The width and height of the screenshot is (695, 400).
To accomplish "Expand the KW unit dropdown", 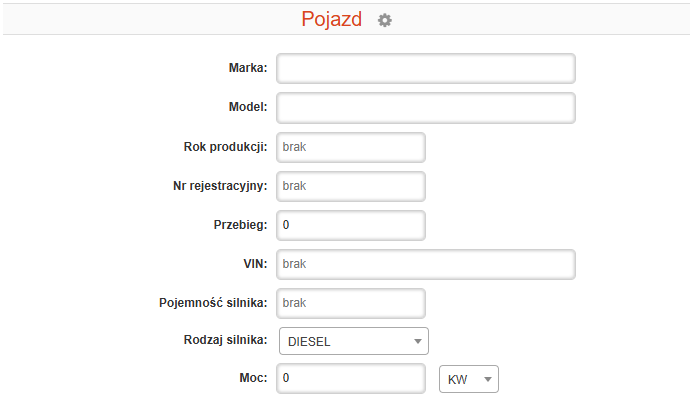I will (x=469, y=380).
